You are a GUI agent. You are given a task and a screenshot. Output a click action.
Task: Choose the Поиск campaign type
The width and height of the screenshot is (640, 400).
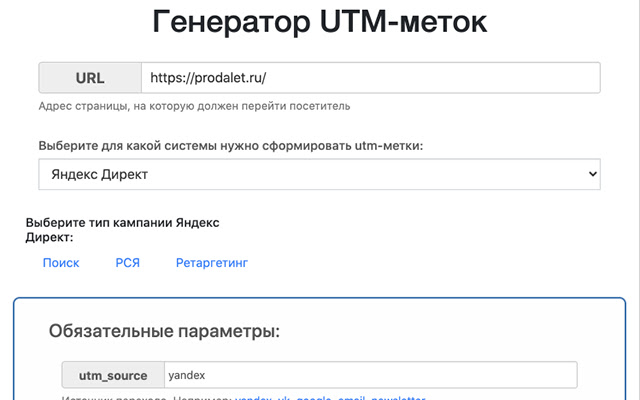pos(61,263)
